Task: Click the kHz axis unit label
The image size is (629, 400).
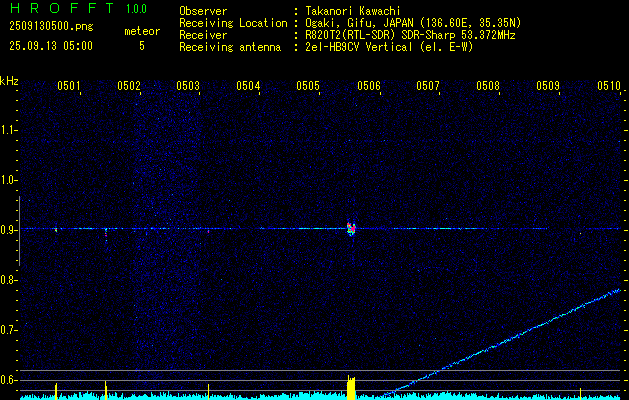Action: [x=9, y=81]
